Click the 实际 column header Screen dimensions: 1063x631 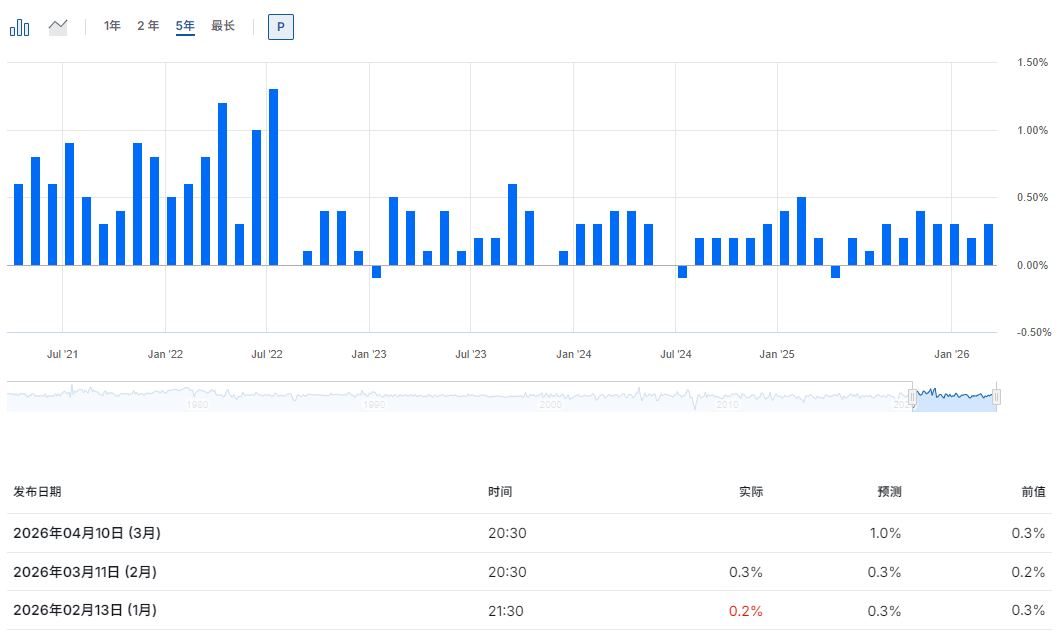750,492
